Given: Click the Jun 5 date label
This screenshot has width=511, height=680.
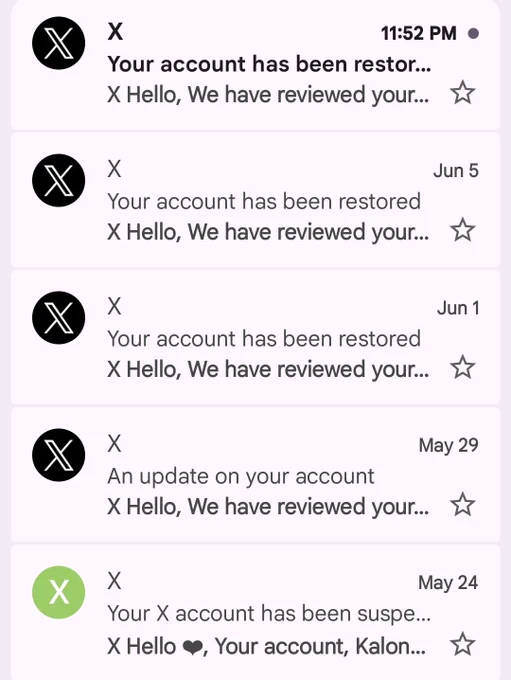Looking at the screenshot, I should pyautogui.click(x=456, y=170).
